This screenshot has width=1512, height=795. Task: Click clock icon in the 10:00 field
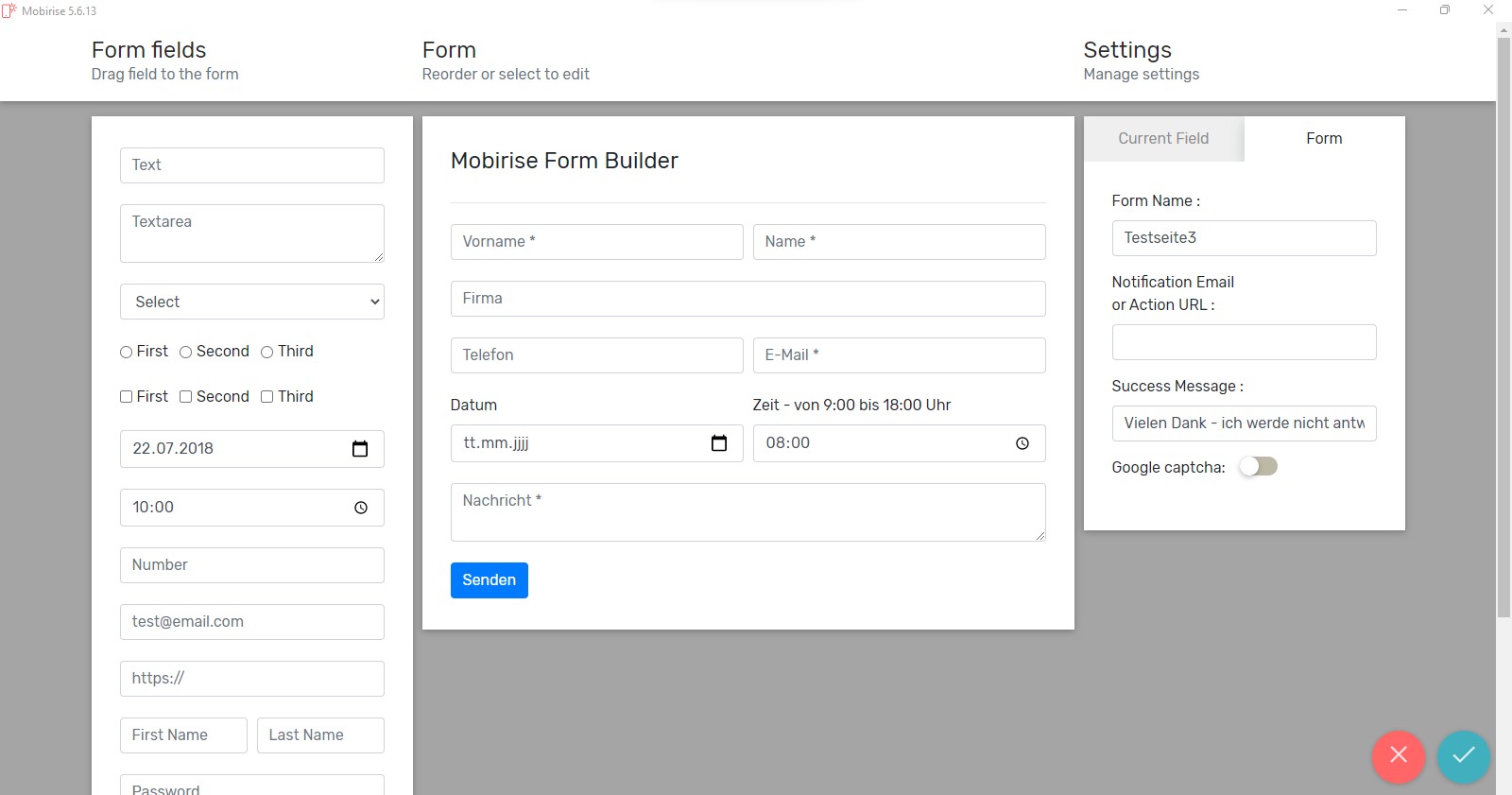click(360, 508)
